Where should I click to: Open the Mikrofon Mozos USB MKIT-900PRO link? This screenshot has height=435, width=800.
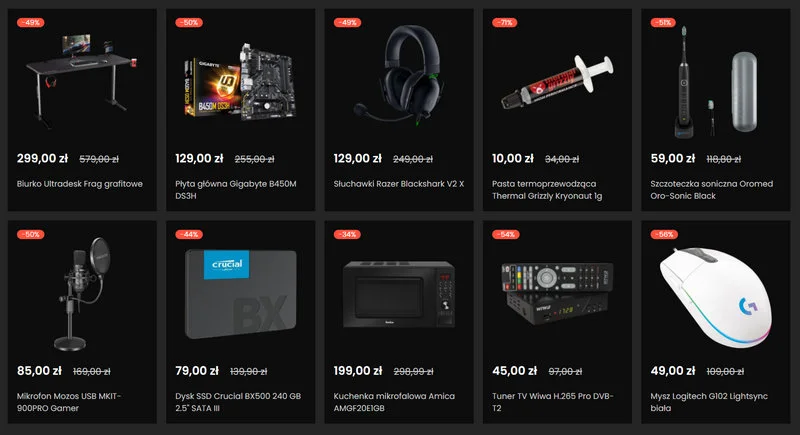[x=68, y=402]
